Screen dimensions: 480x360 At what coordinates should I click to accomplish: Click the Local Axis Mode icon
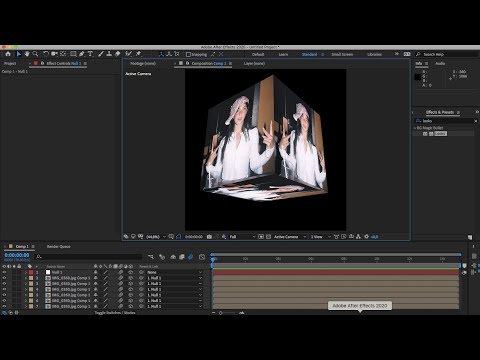(161, 54)
